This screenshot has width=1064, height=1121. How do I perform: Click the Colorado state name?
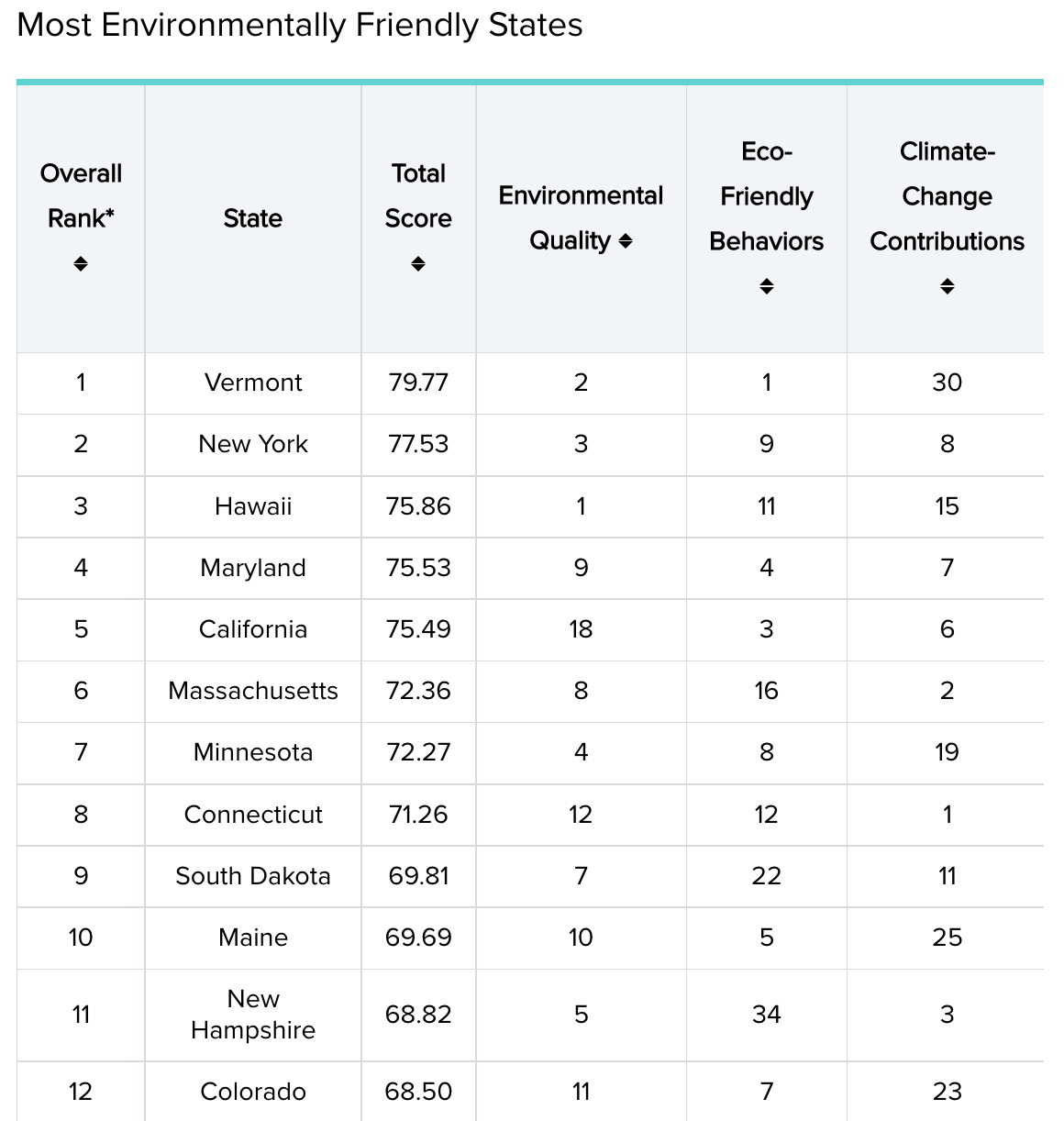click(253, 1092)
